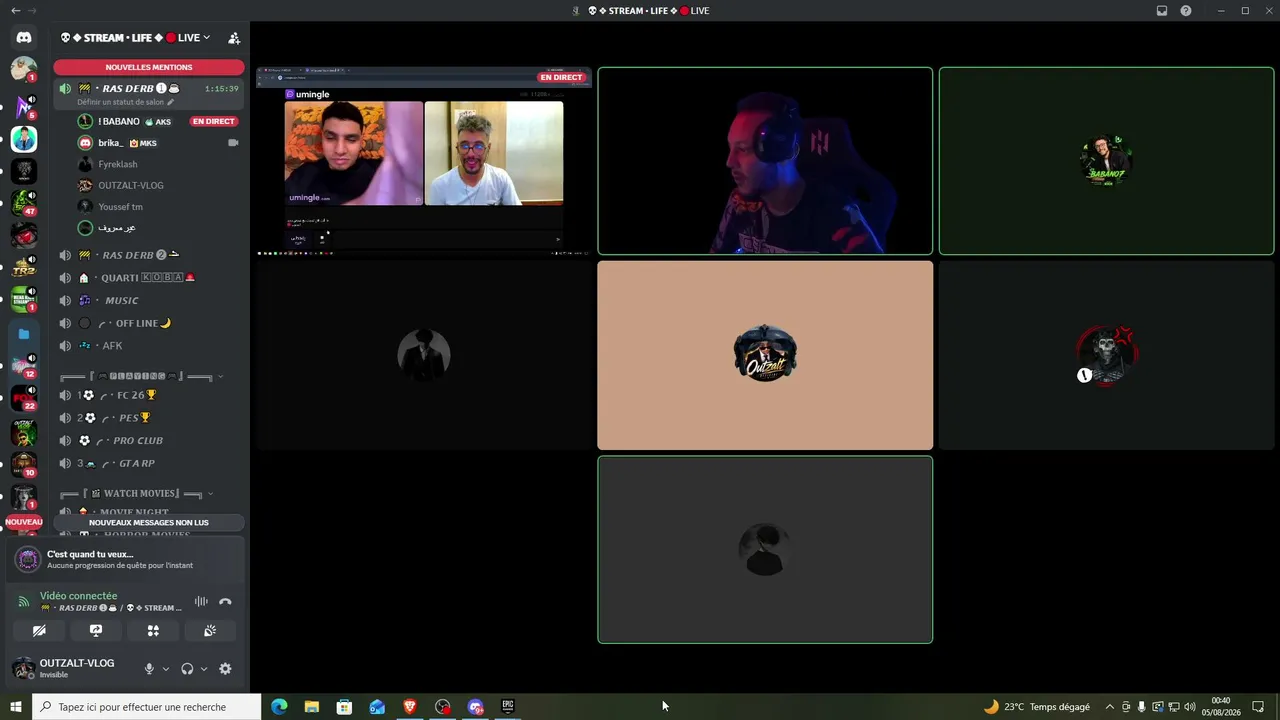Open user ! BABANO in voice list

(x=119, y=122)
